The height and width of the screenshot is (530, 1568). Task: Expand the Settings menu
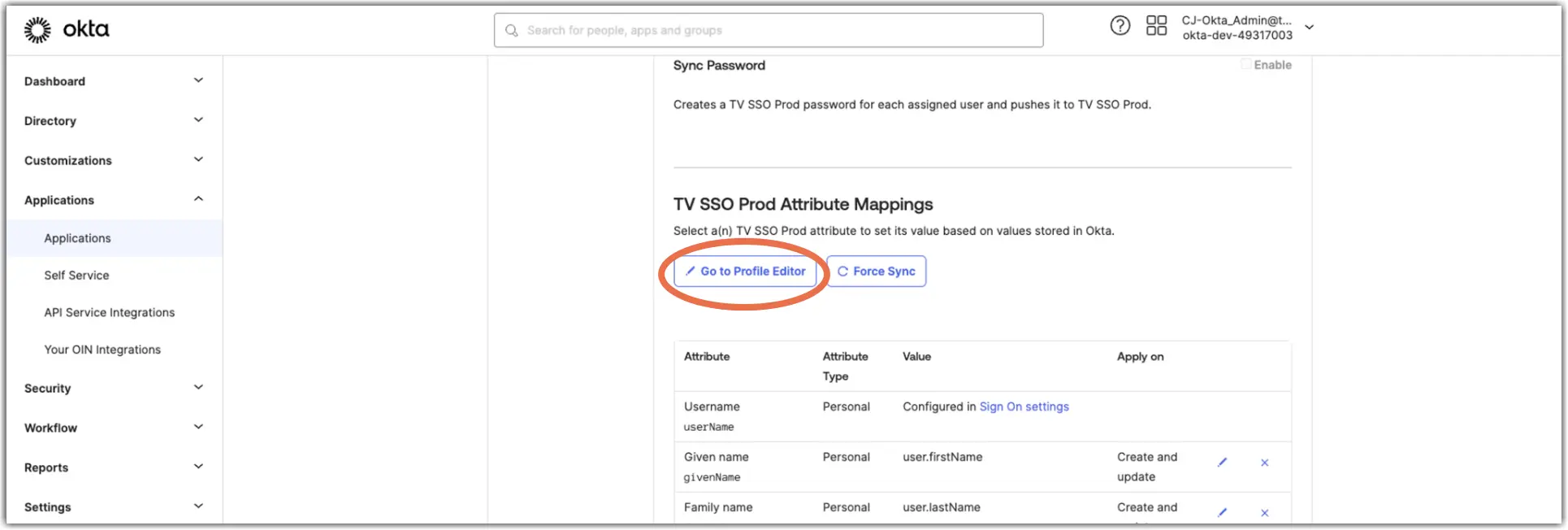[113, 507]
